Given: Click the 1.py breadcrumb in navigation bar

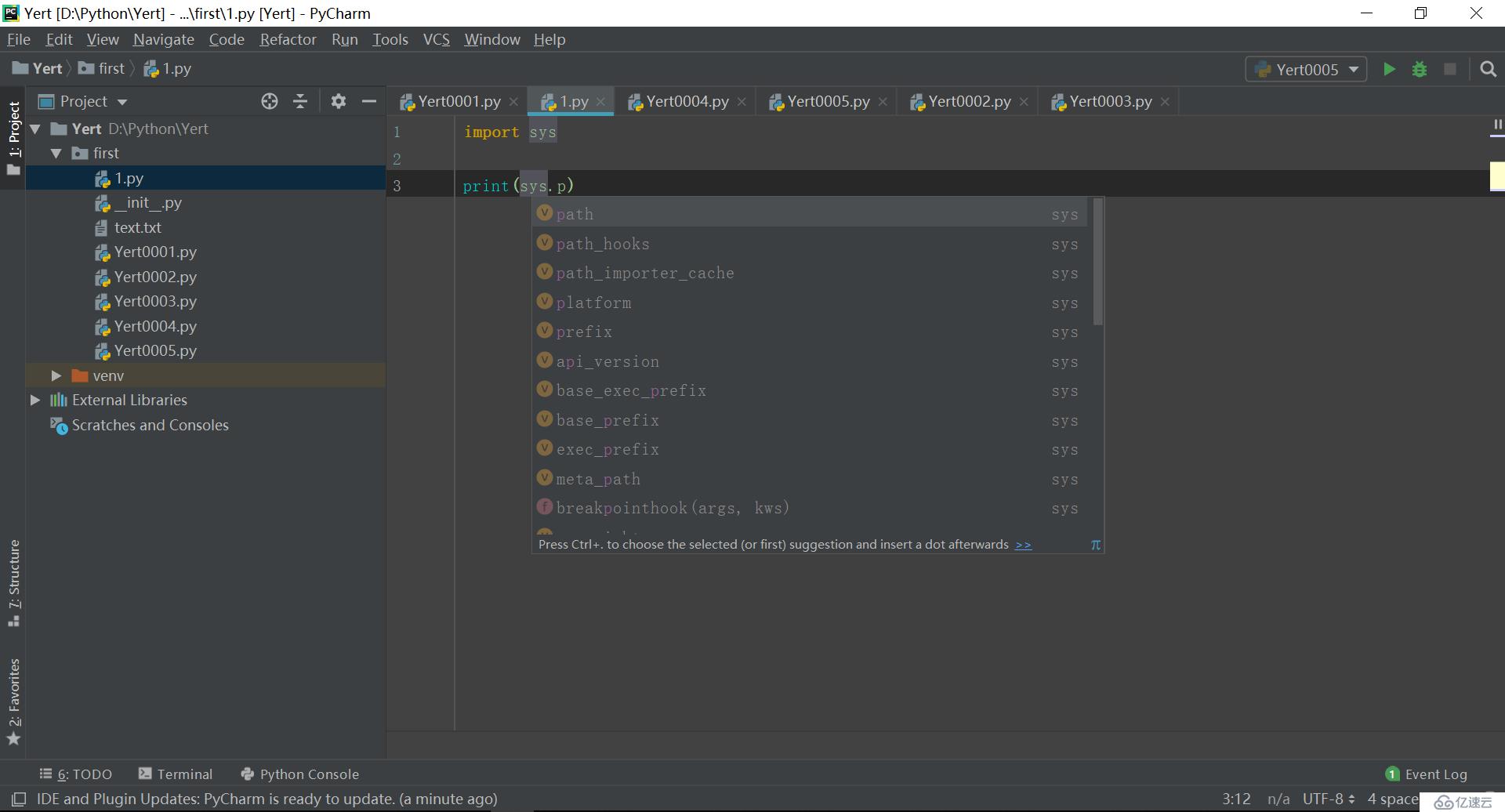Looking at the screenshot, I should [168, 69].
